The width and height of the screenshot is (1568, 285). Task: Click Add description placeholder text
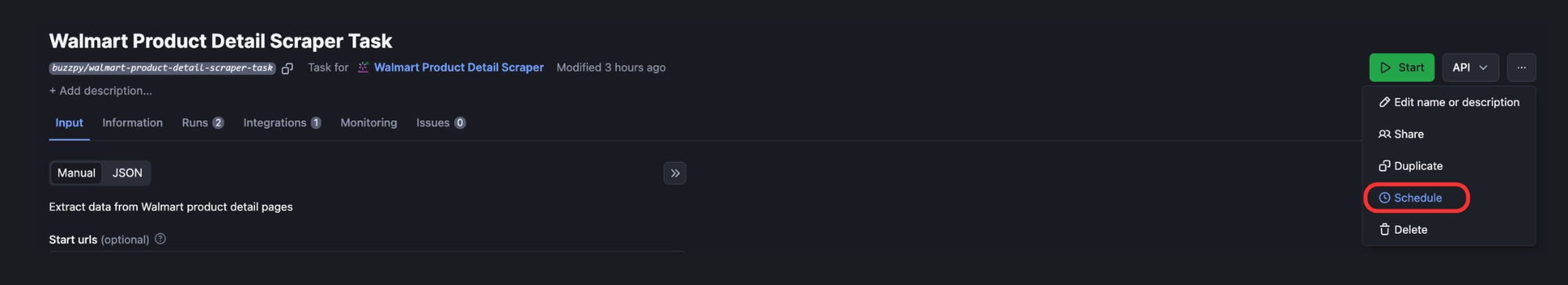100,91
